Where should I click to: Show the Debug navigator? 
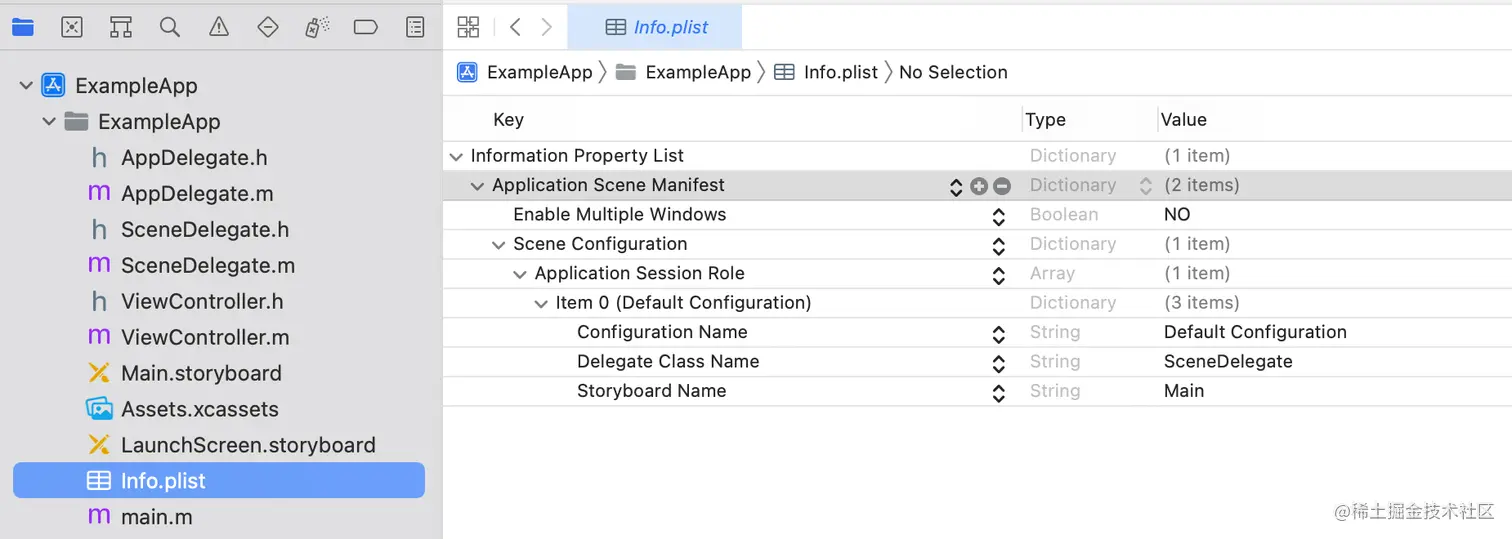point(317,27)
